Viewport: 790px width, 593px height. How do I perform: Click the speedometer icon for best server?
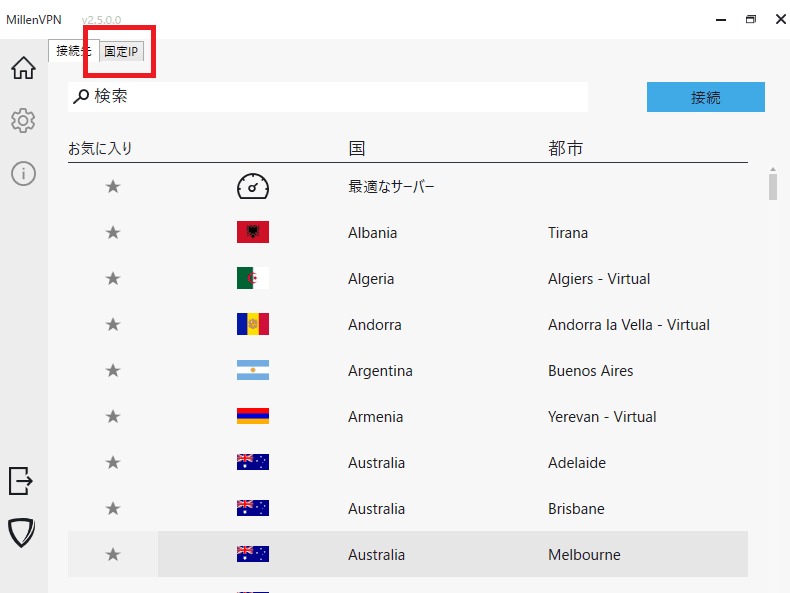click(253, 186)
